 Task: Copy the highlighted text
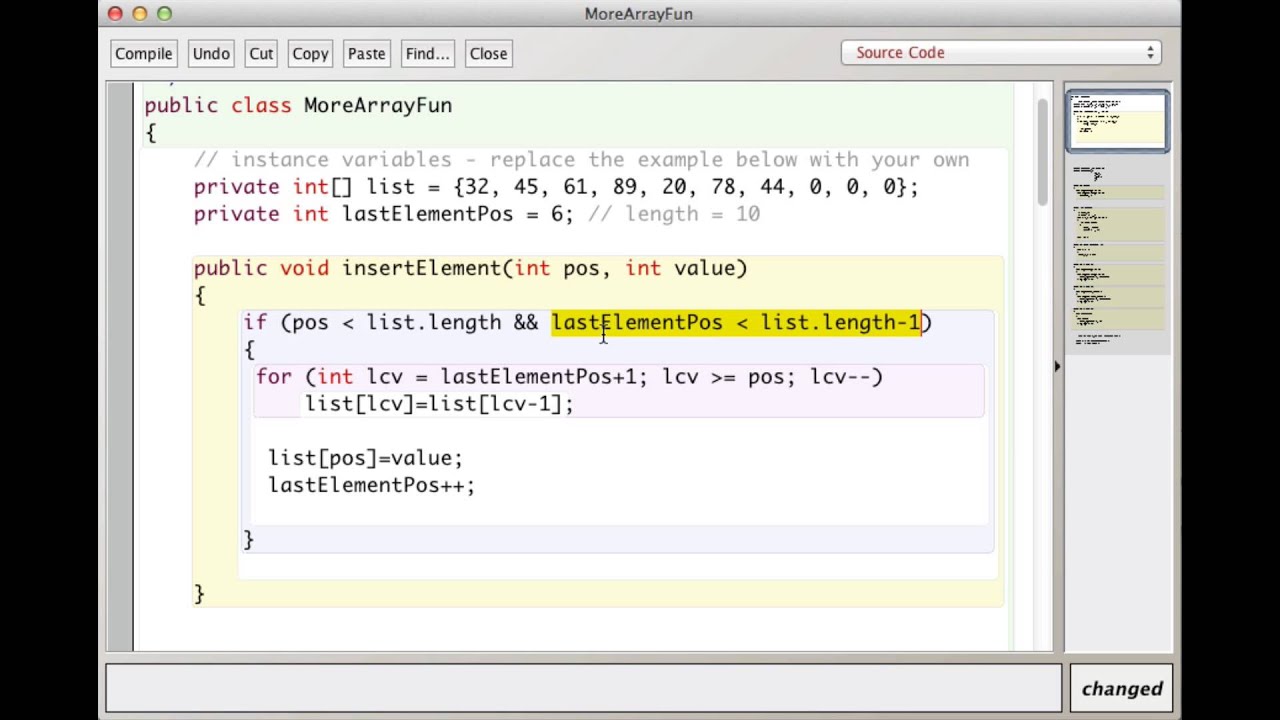pyautogui.click(x=310, y=53)
